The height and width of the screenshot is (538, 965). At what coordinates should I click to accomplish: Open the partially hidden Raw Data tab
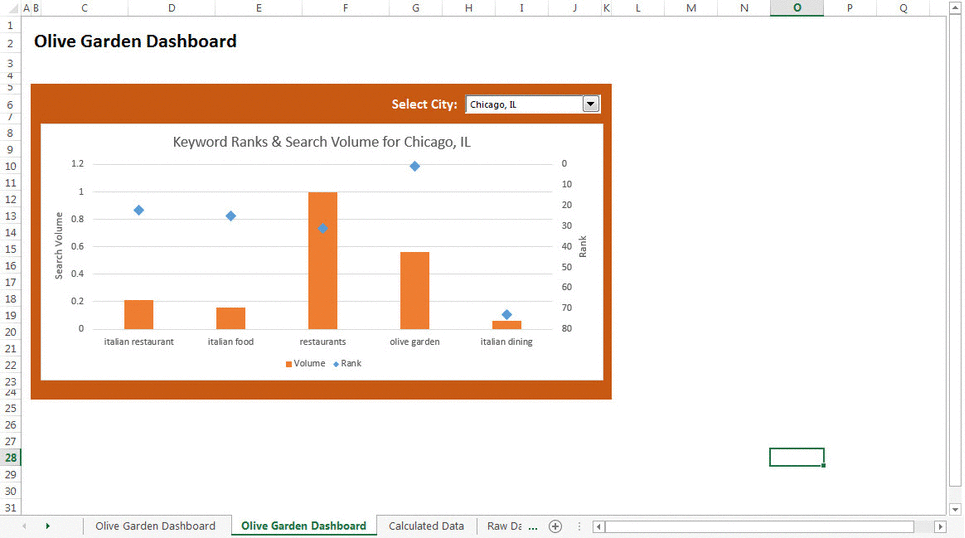pyautogui.click(x=504, y=526)
